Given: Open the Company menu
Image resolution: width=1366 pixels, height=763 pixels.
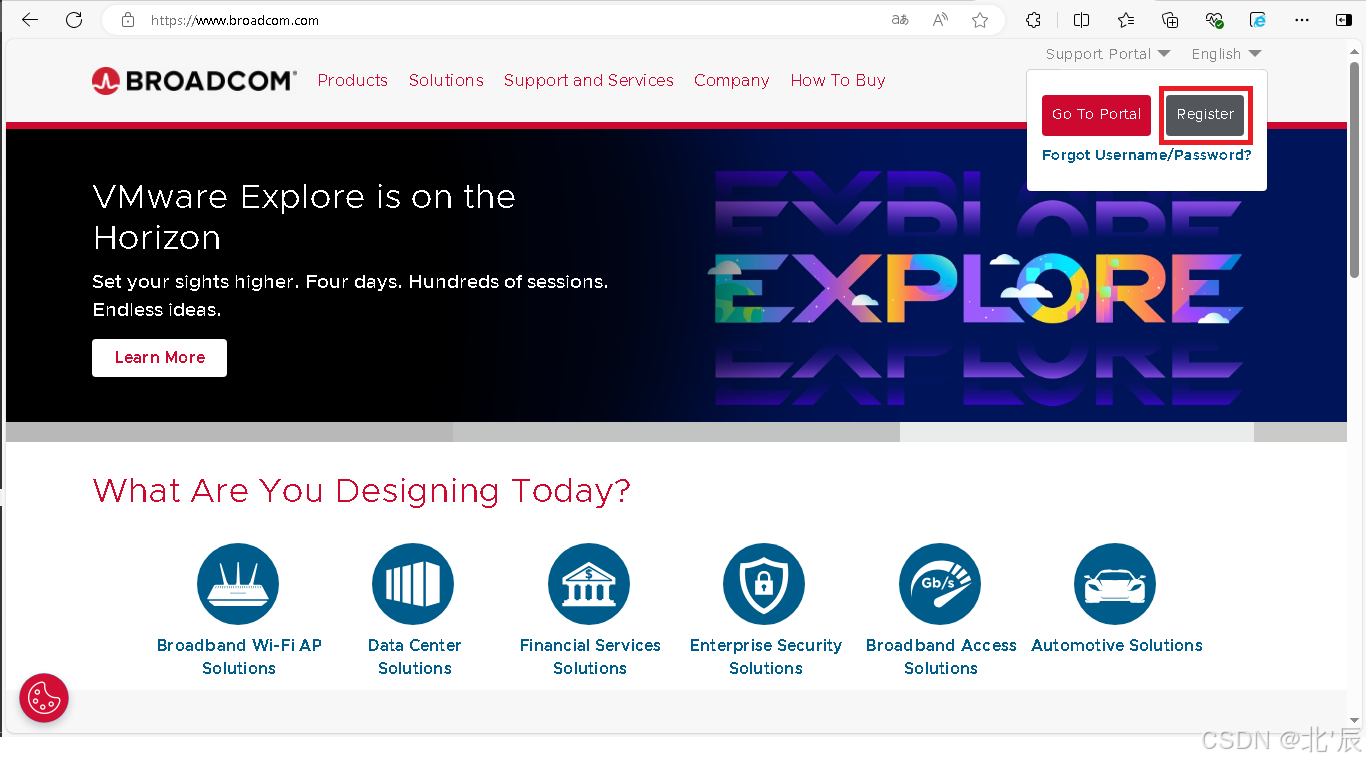Looking at the screenshot, I should tap(732, 80).
